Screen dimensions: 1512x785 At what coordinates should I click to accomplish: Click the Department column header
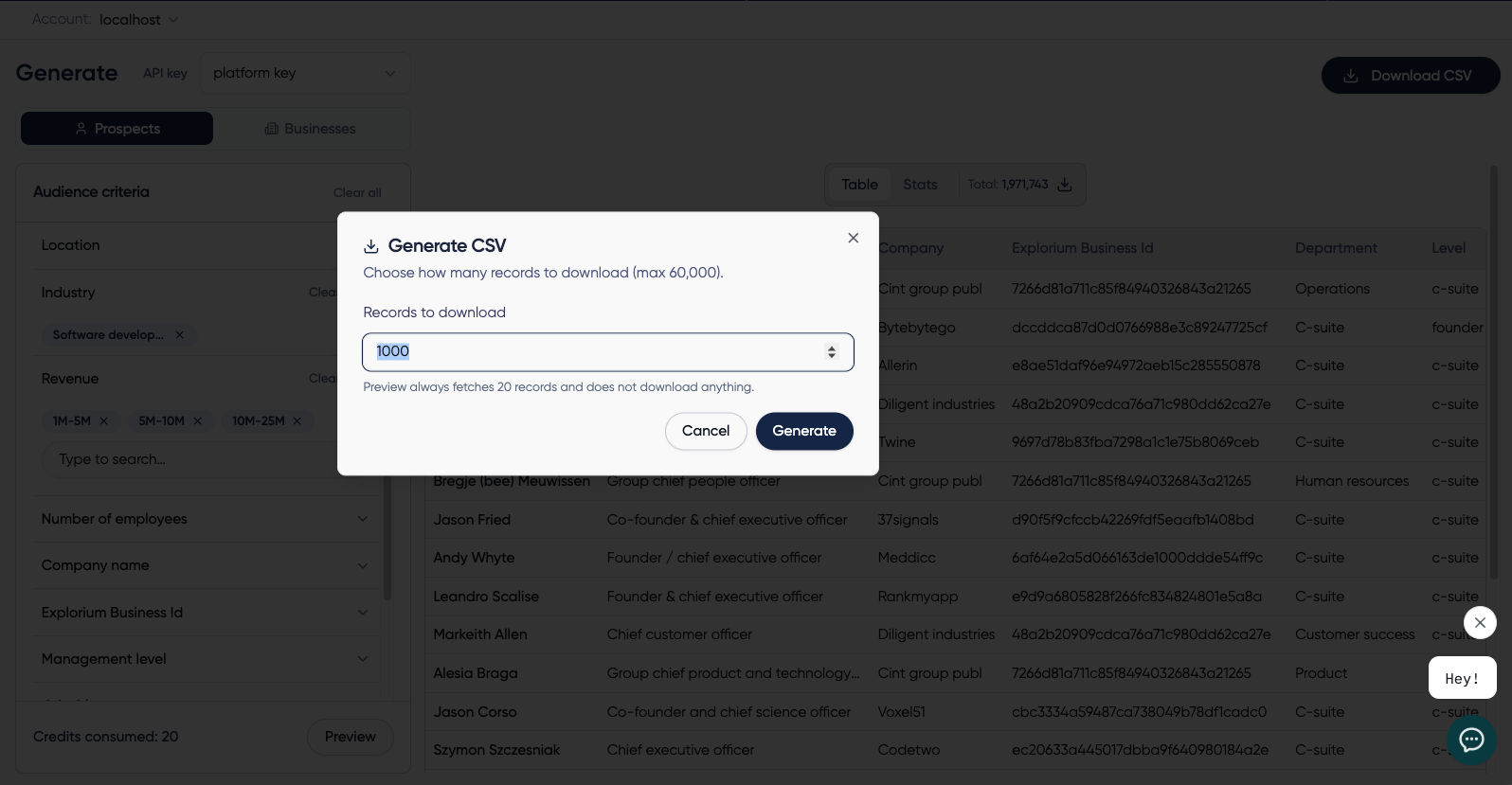pos(1336,248)
